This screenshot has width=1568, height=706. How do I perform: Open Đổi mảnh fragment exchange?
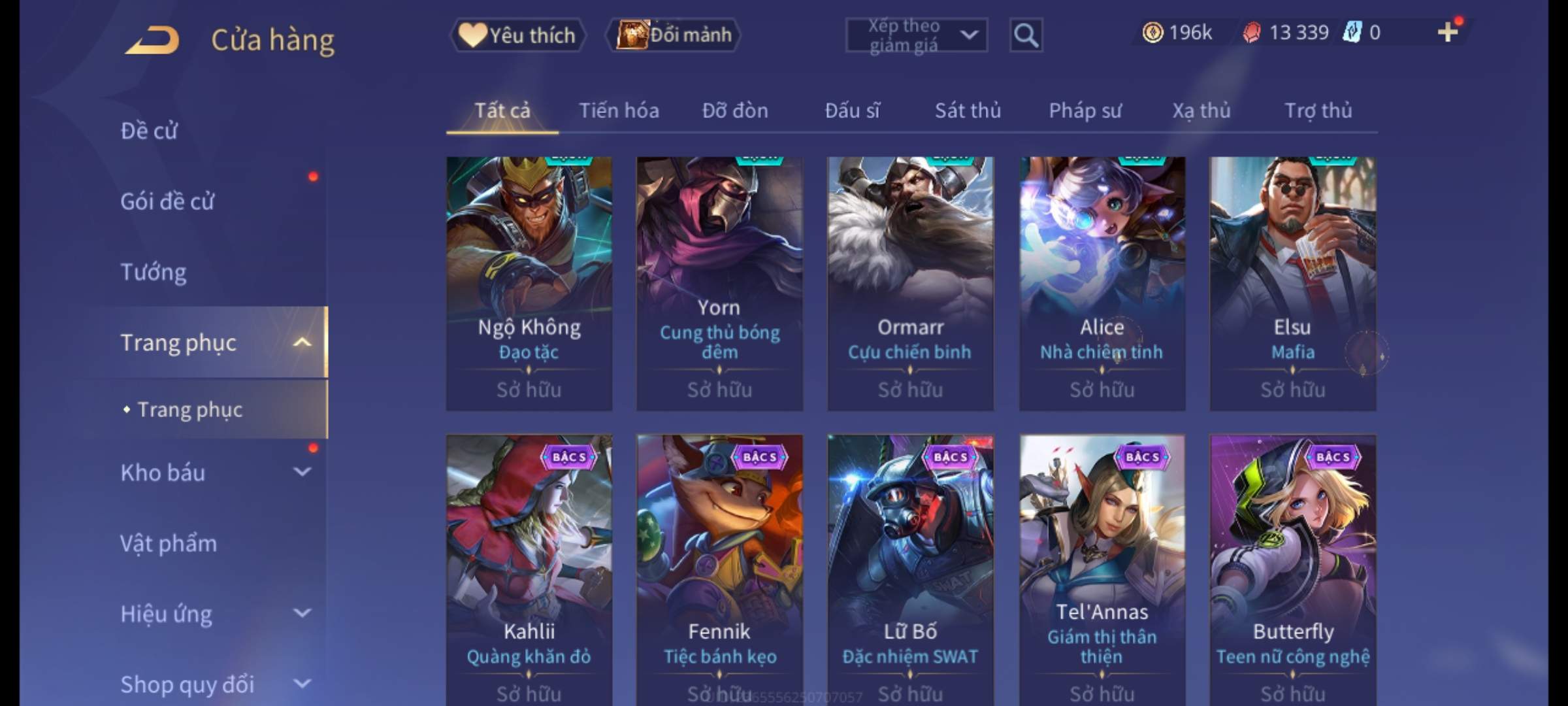pyautogui.click(x=674, y=35)
